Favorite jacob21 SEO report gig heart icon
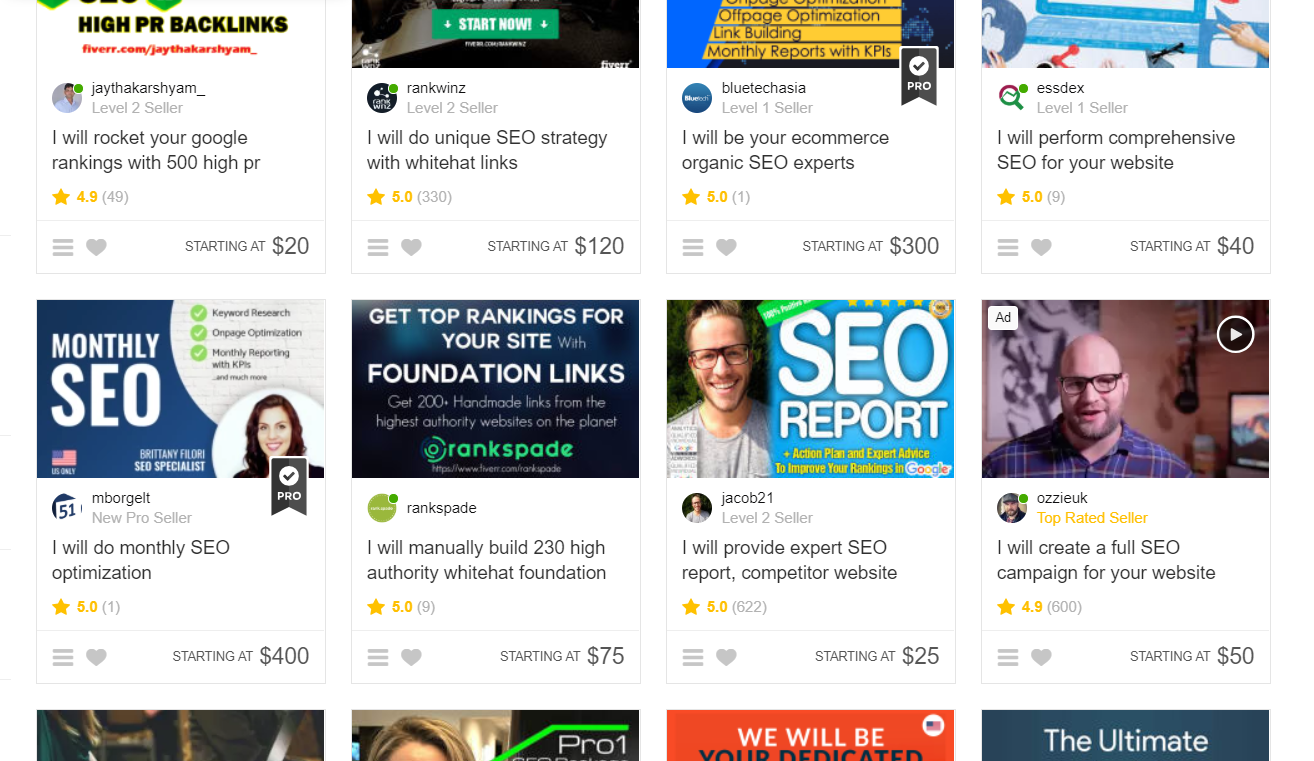 pyautogui.click(x=726, y=657)
